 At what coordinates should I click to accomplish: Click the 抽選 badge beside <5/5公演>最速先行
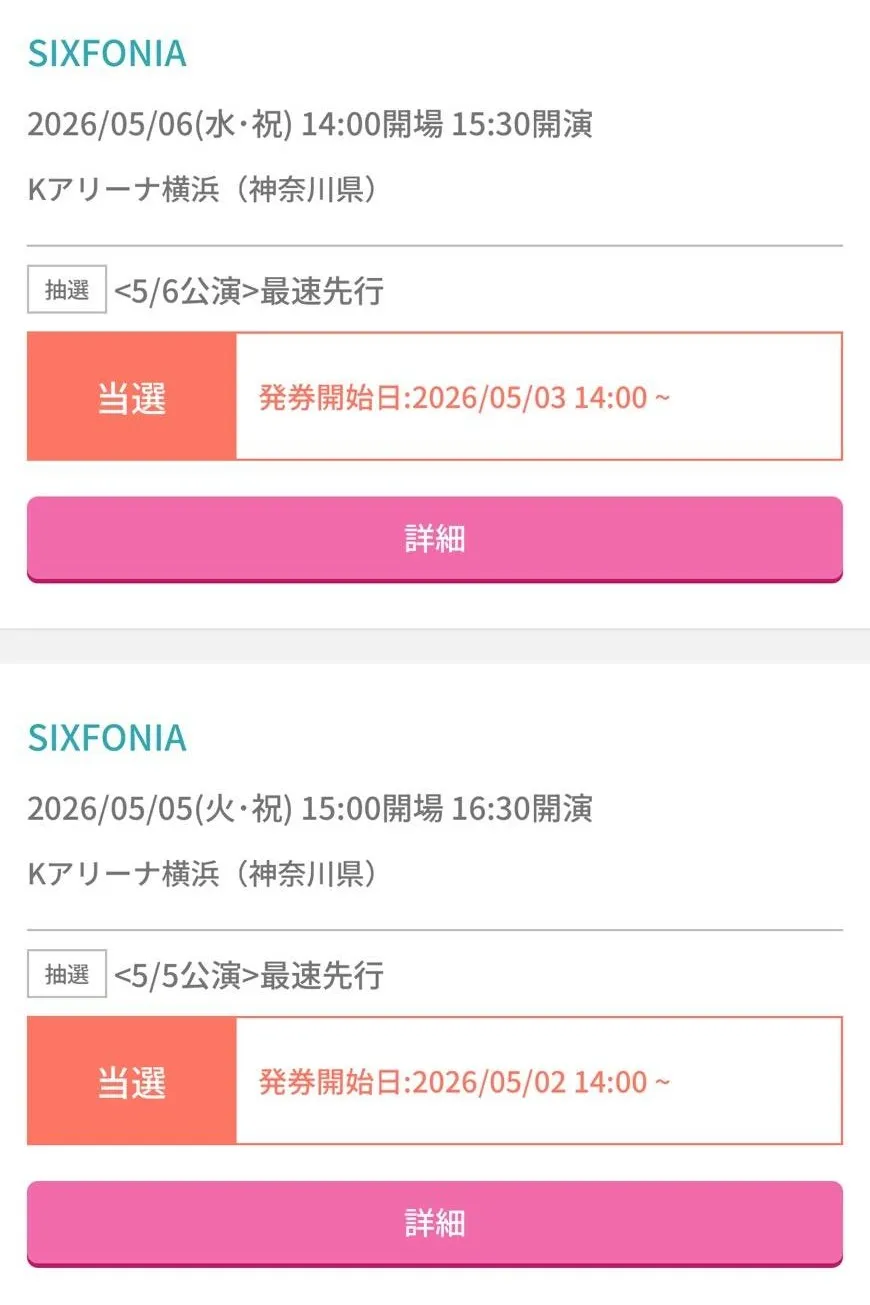pos(67,975)
